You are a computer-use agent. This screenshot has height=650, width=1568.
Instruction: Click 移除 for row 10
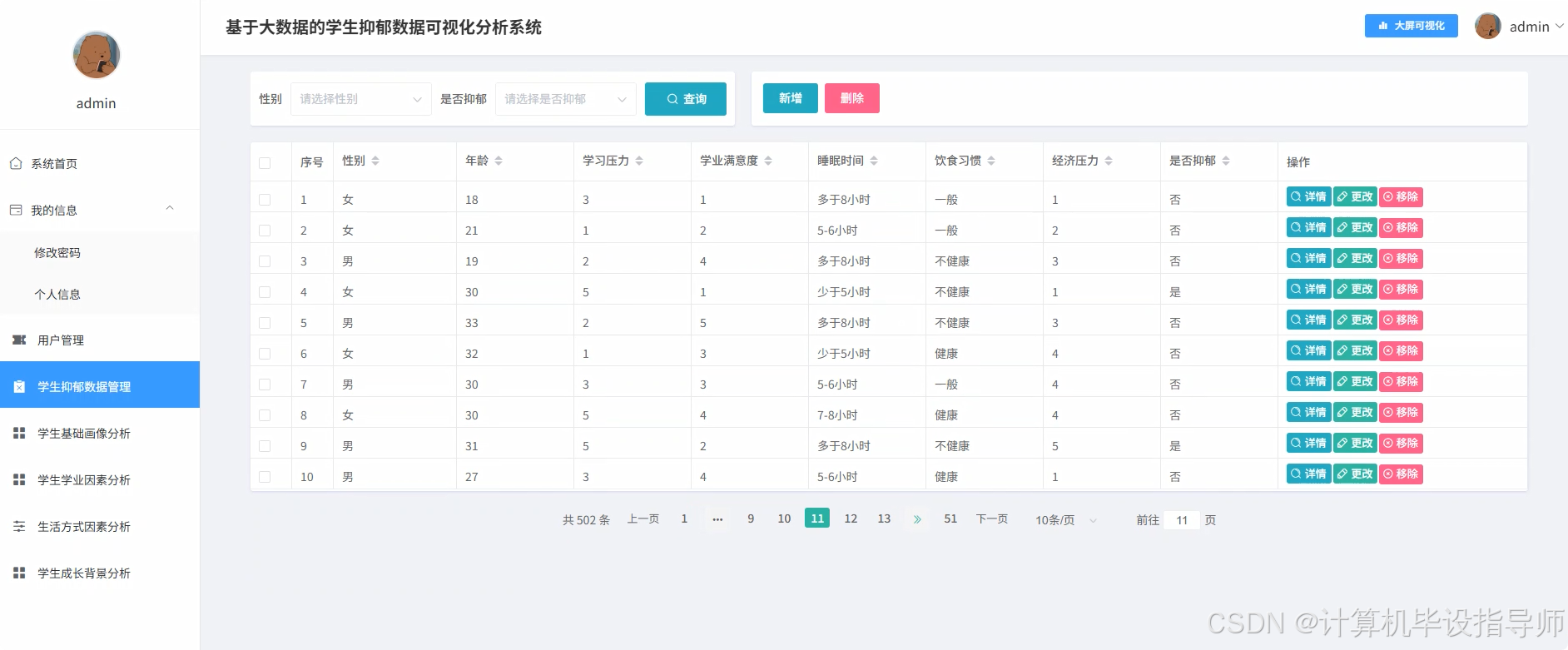[1401, 474]
